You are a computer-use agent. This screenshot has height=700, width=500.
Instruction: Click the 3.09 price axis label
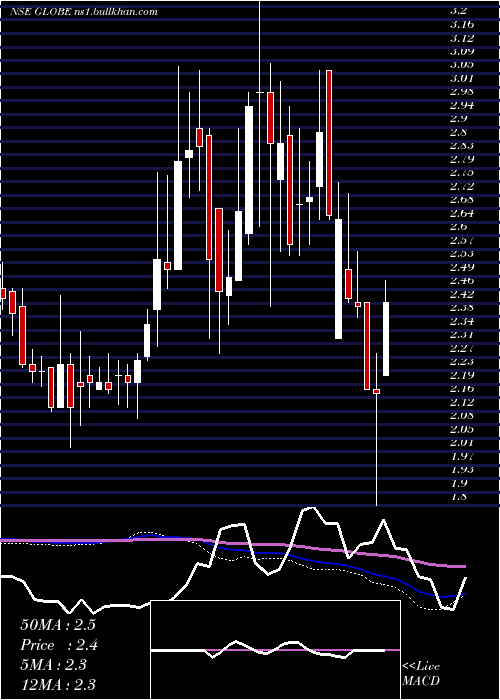(462, 51)
